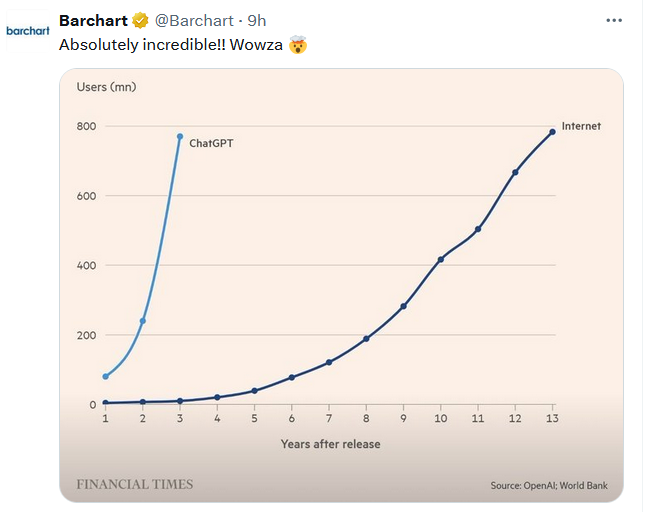645x512 pixels.
Task: Open the three-dot more options menu
Action: click(612, 20)
